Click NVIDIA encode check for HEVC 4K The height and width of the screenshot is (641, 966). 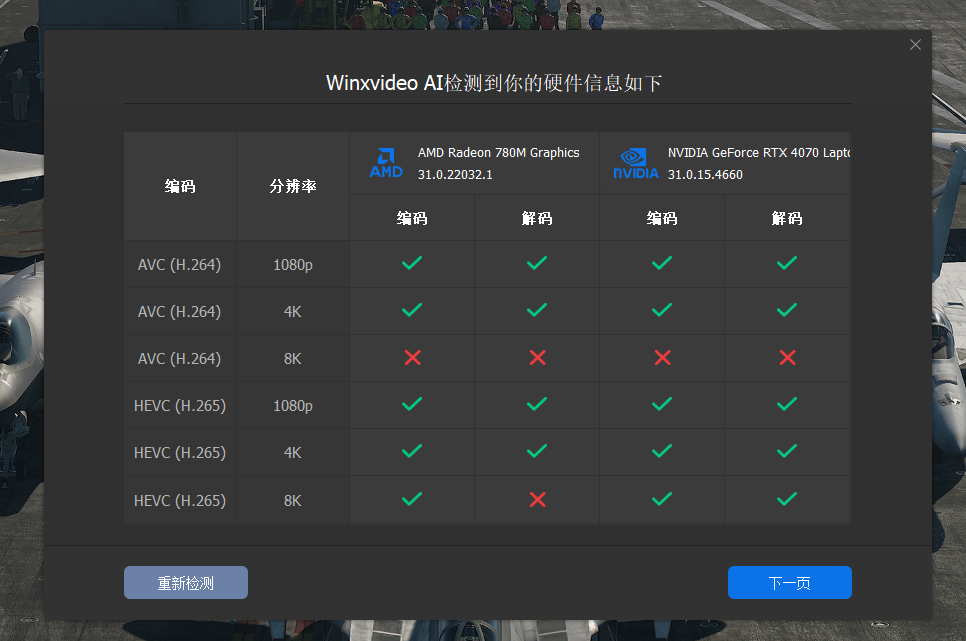(x=662, y=451)
